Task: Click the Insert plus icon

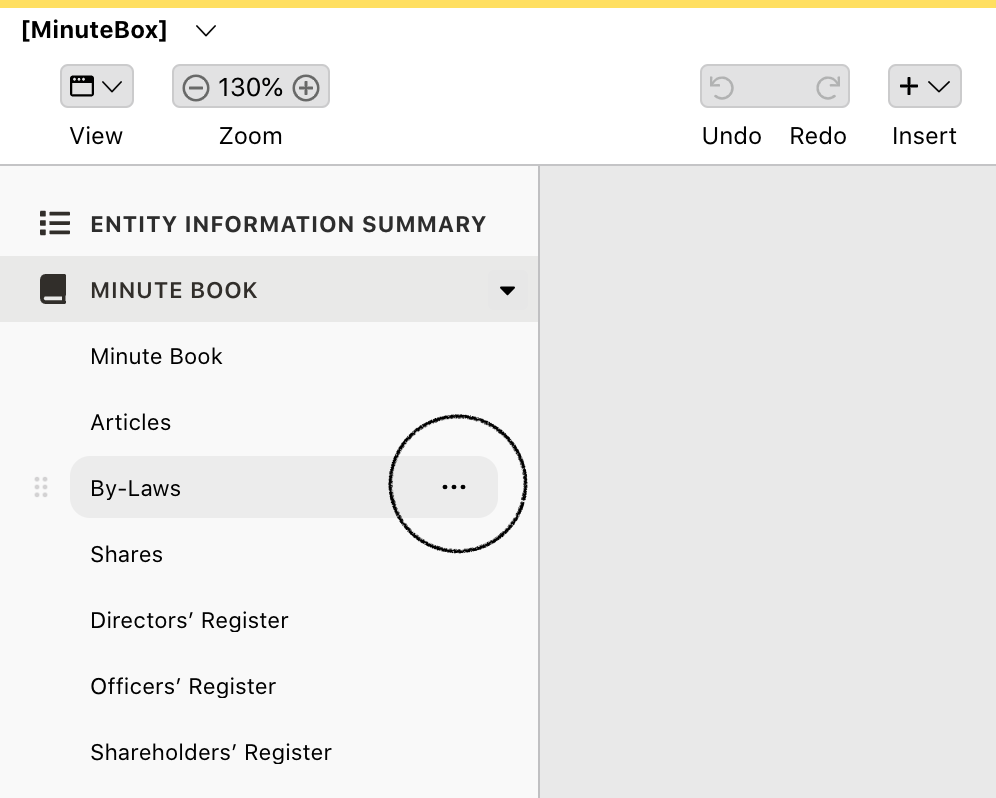Action: click(909, 86)
